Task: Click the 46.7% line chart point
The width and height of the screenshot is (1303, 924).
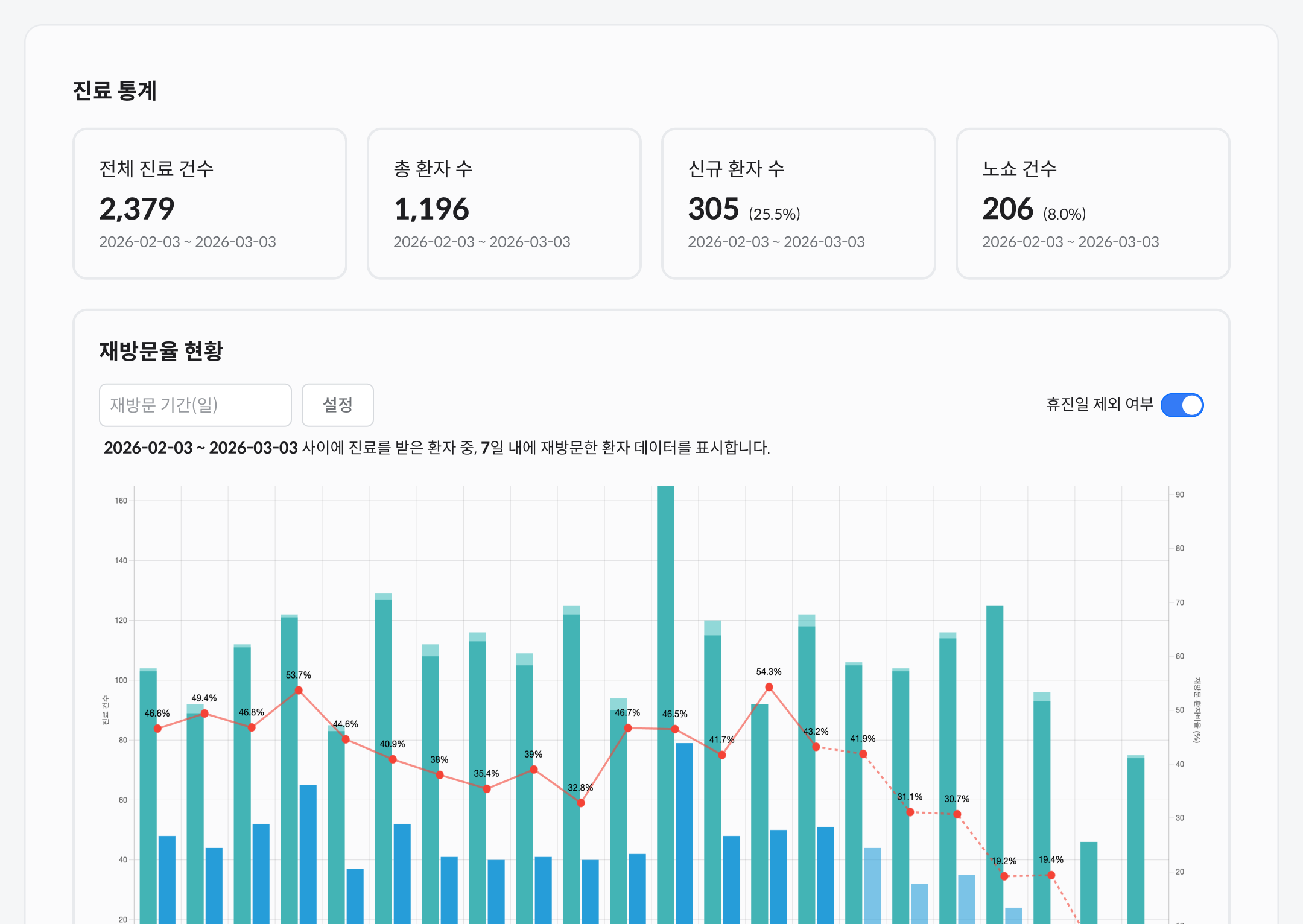Action: pyautogui.click(x=628, y=728)
